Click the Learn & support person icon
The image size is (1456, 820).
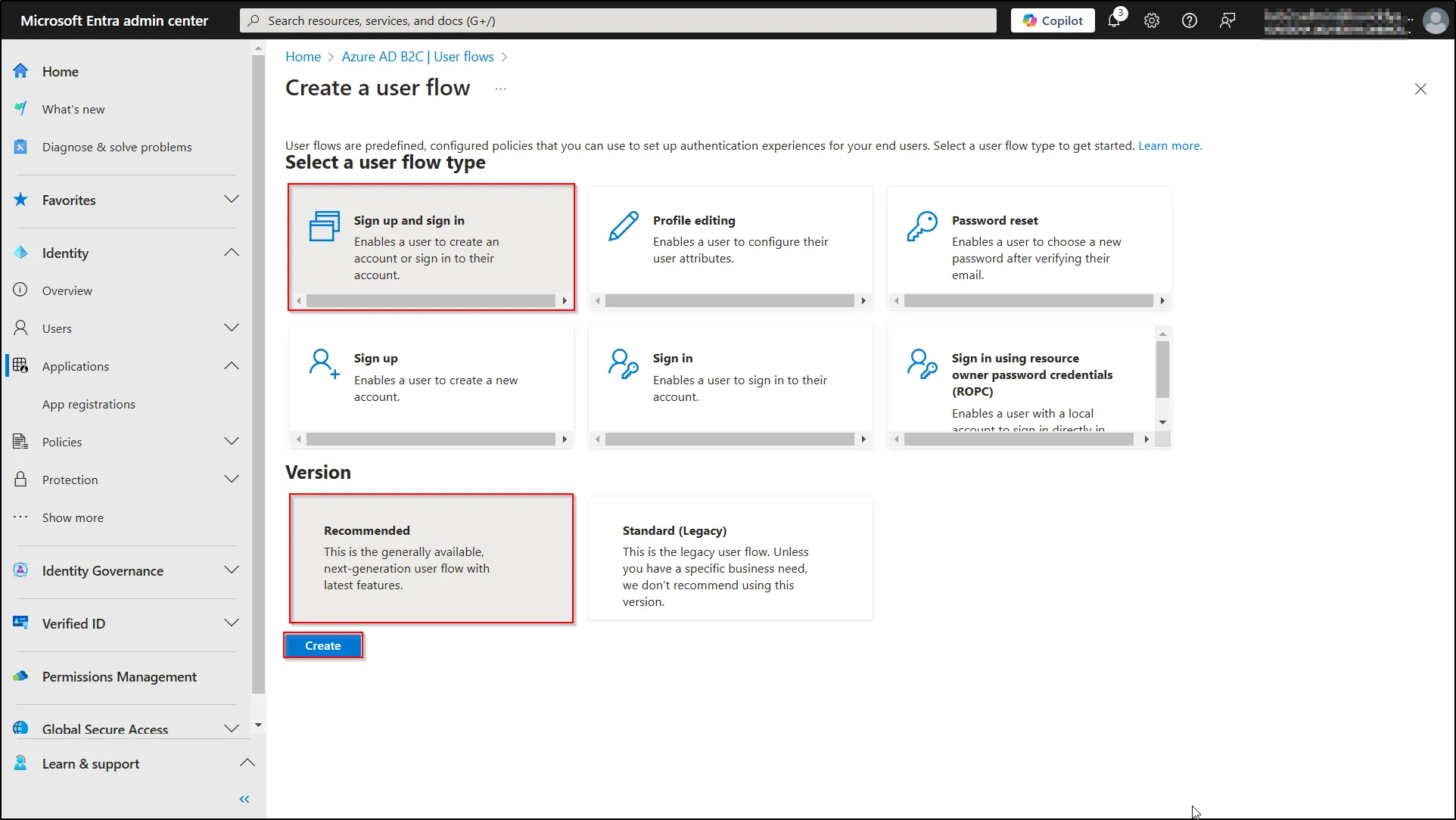coord(20,763)
